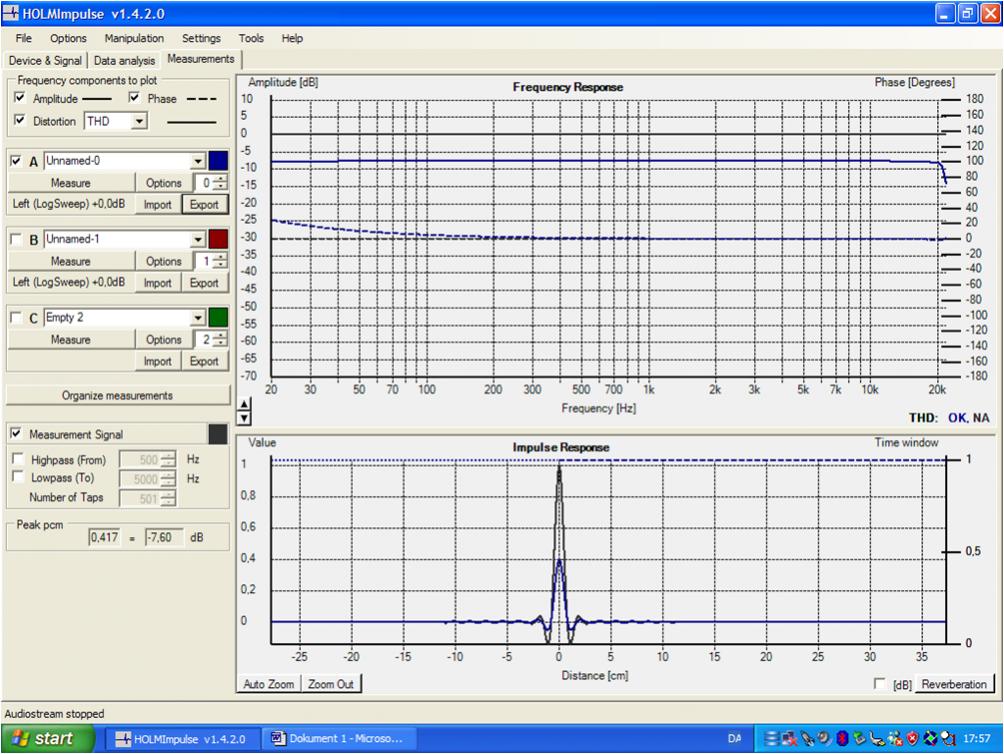This screenshot has height=754, width=1004.
Task: Toggle the impulse response [dB] checkbox
Action: [x=880, y=684]
